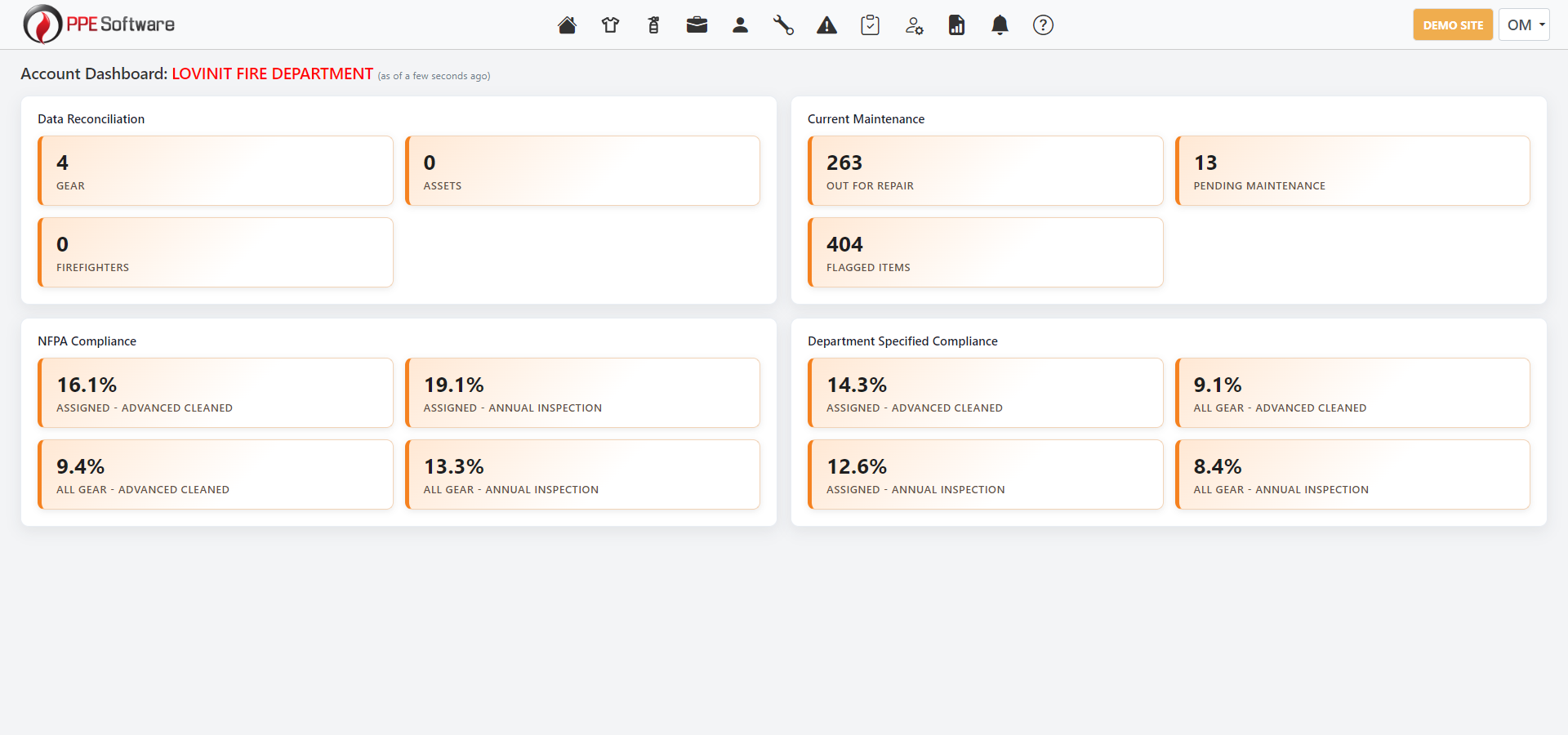The width and height of the screenshot is (1568, 735).
Task: Click the PPE Software logo
Action: [99, 24]
